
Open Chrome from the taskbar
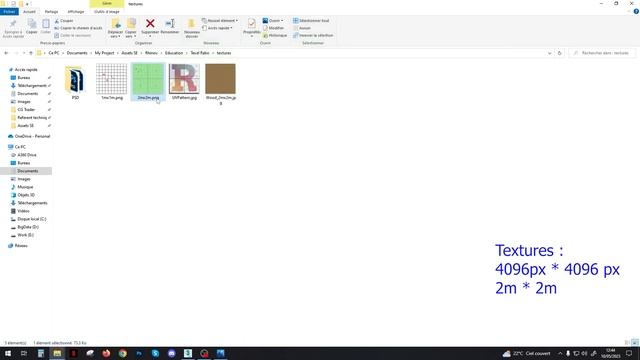pos(122,353)
